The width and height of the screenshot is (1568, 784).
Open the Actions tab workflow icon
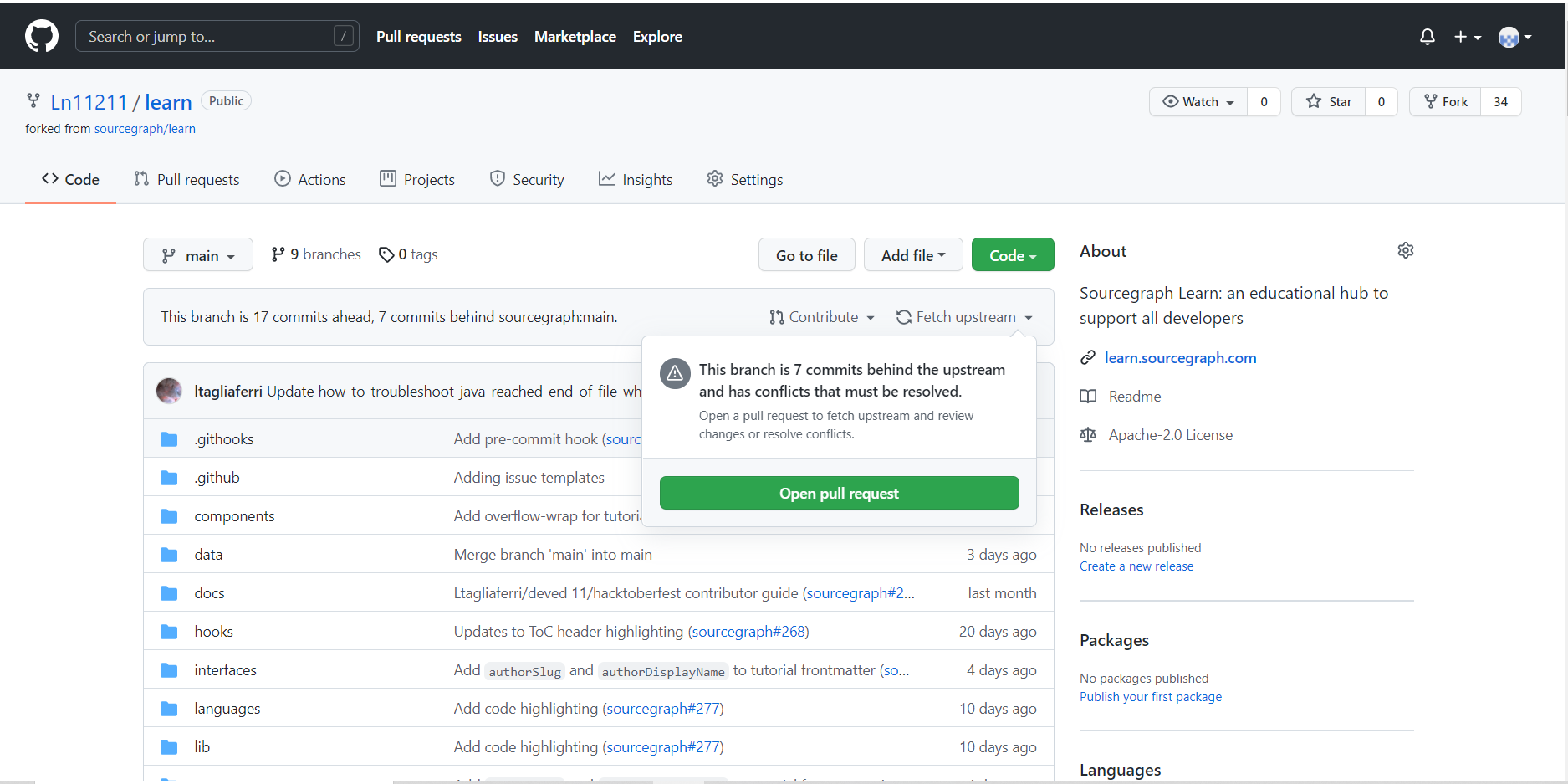pyautogui.click(x=283, y=178)
